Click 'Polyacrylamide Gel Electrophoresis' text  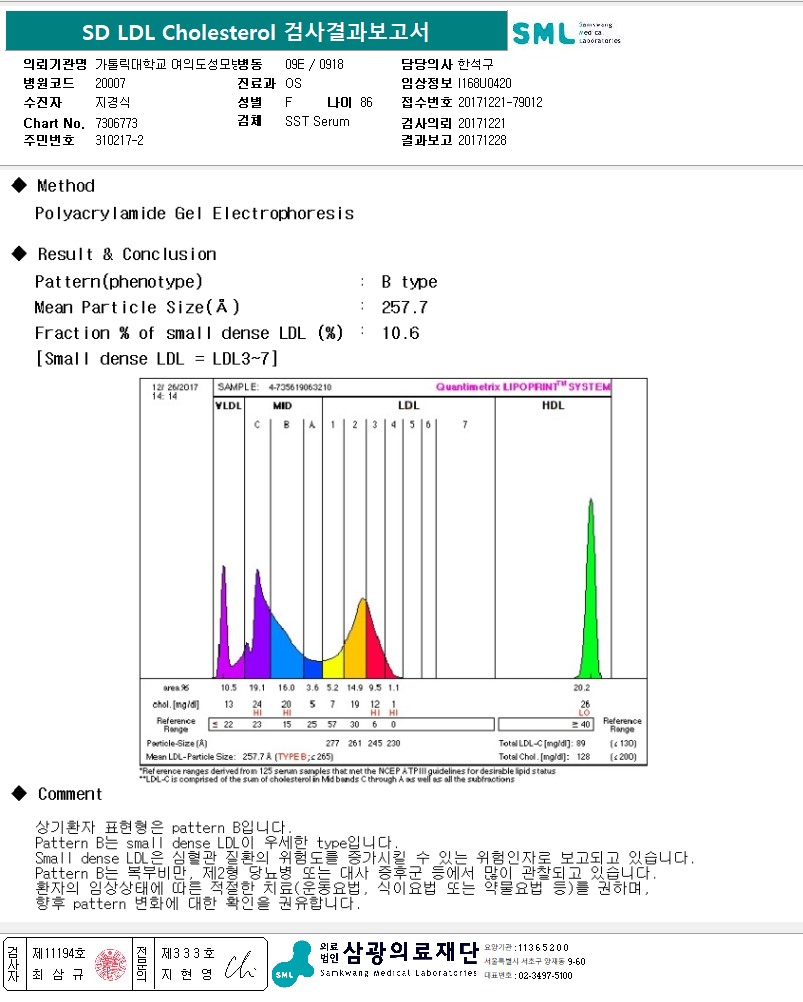(x=194, y=213)
